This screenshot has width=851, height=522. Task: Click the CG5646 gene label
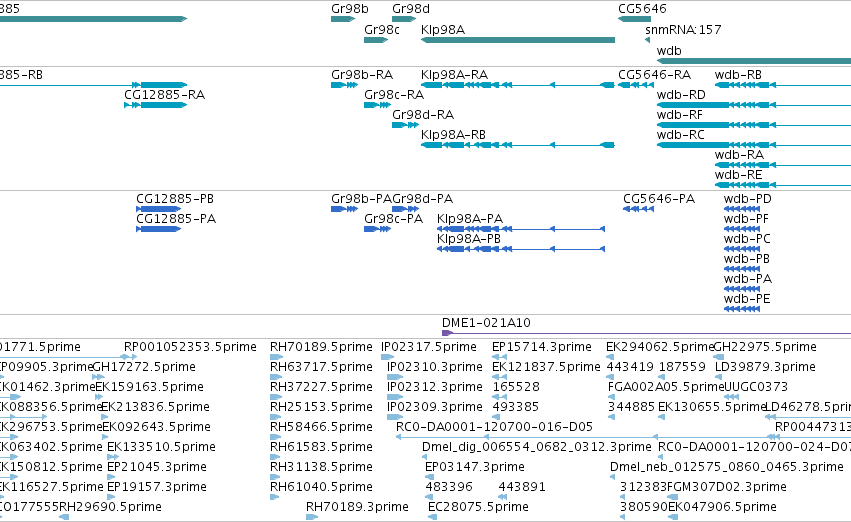click(x=642, y=9)
